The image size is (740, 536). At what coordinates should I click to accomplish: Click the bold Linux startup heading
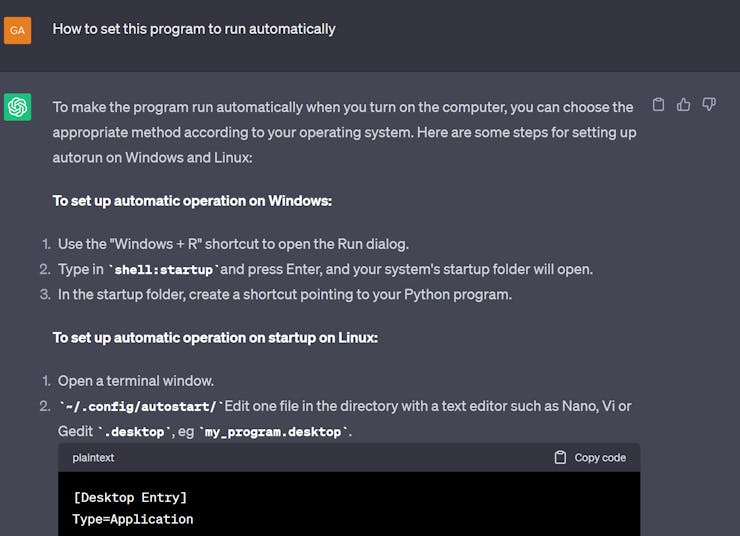(x=215, y=338)
